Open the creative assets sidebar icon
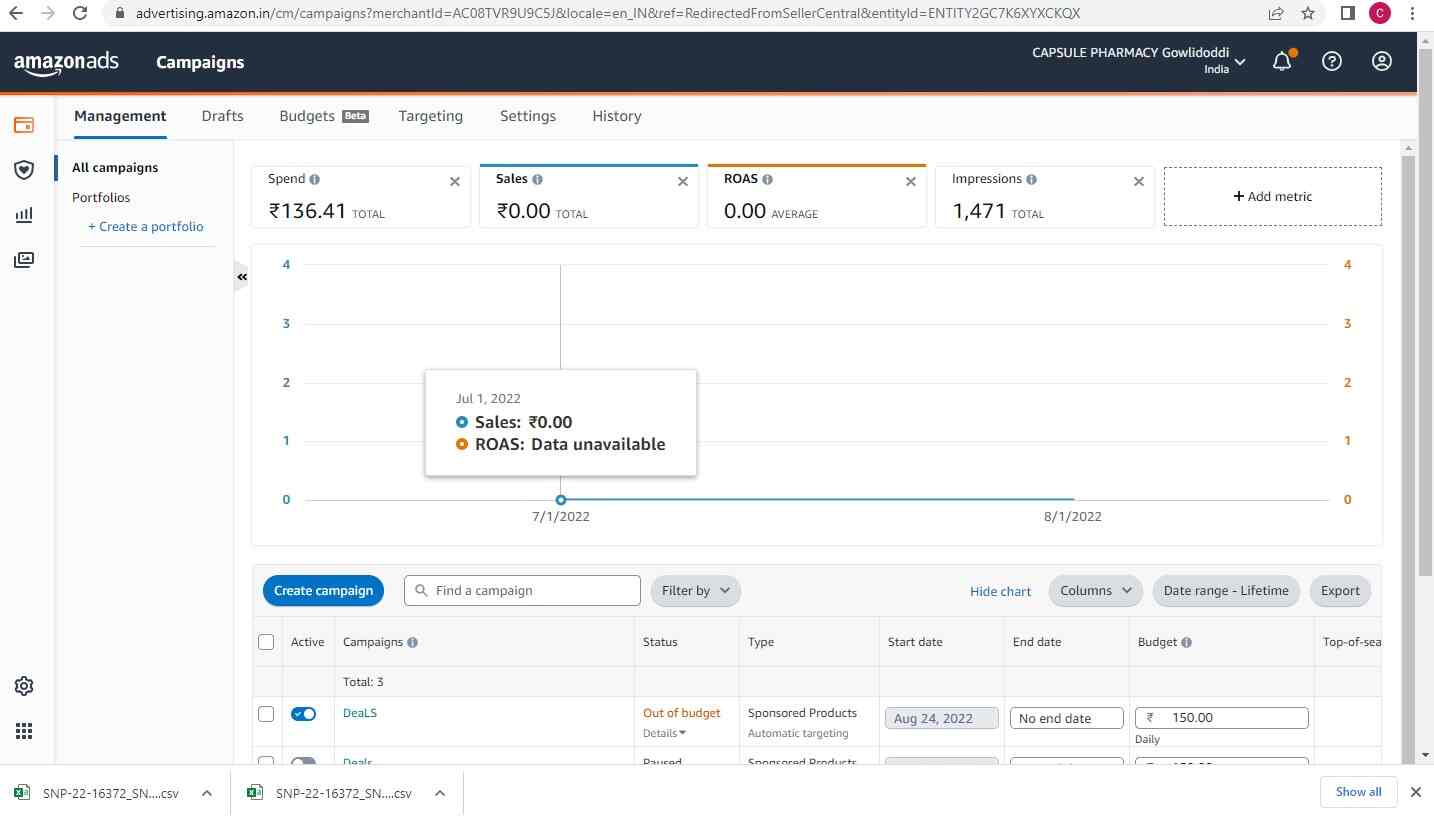Viewport: 1434px width, 819px height. tap(24, 260)
